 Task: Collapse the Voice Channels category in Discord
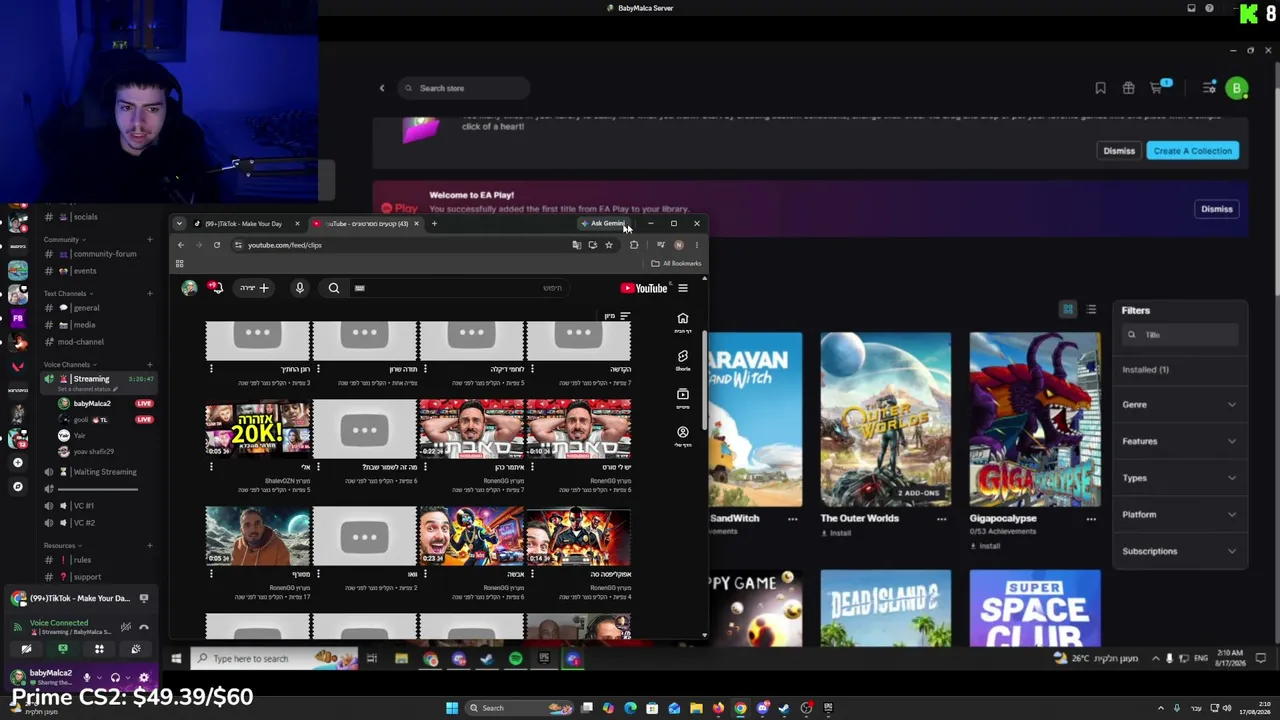click(70, 365)
